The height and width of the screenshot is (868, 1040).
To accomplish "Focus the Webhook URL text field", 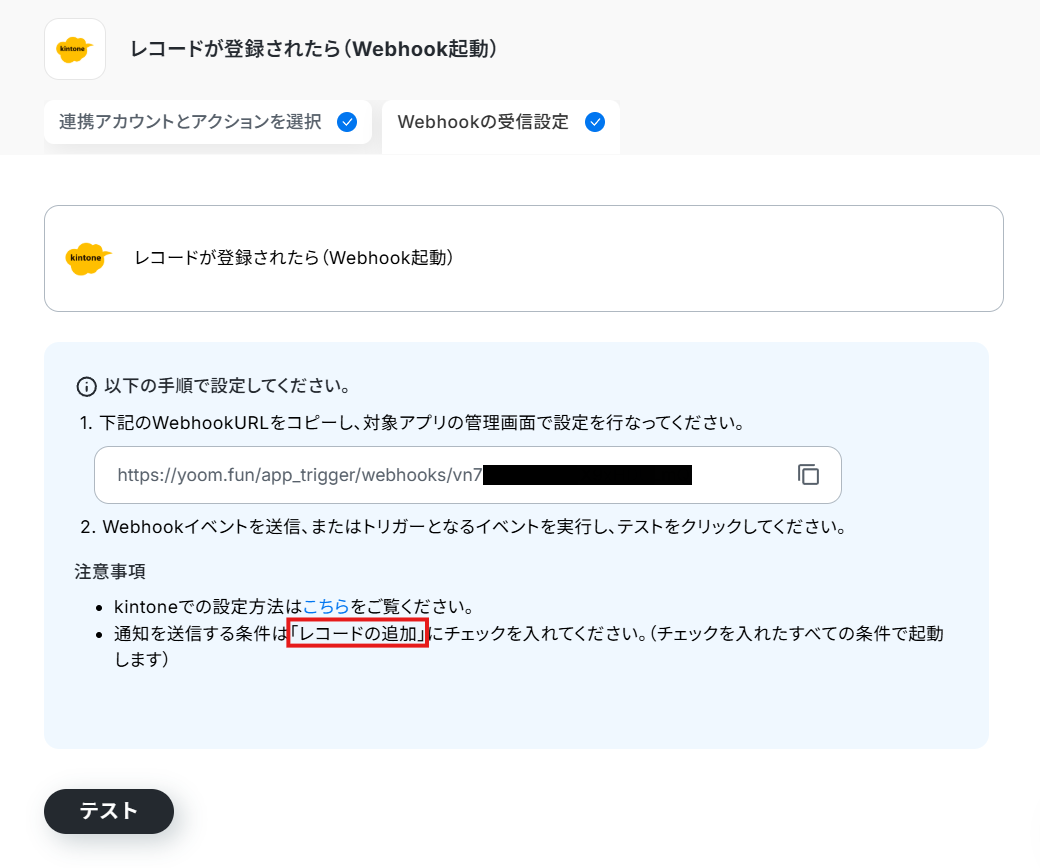I will 468,475.
